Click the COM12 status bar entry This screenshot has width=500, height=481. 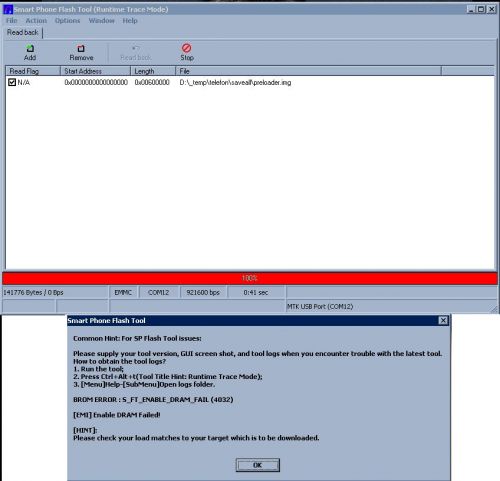pyautogui.click(x=159, y=293)
